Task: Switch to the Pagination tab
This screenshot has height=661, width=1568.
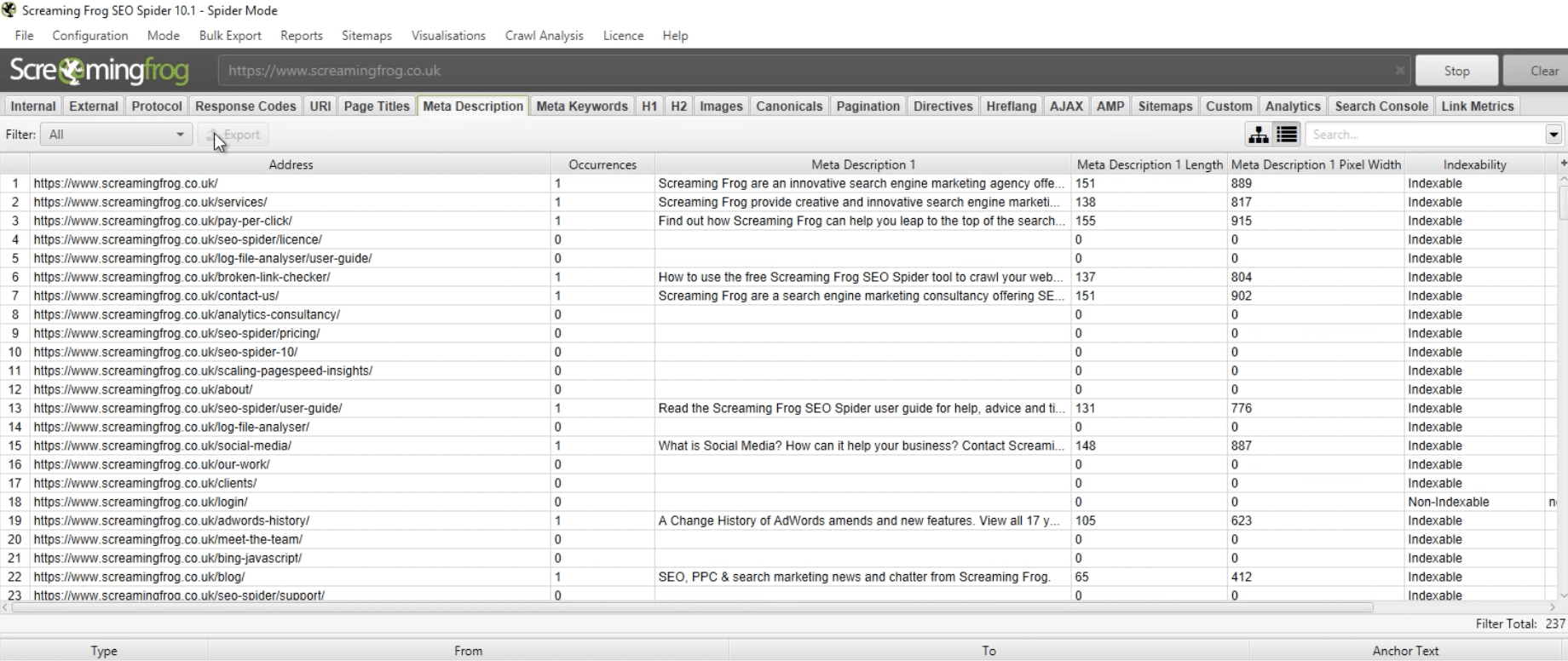Action: [868, 106]
